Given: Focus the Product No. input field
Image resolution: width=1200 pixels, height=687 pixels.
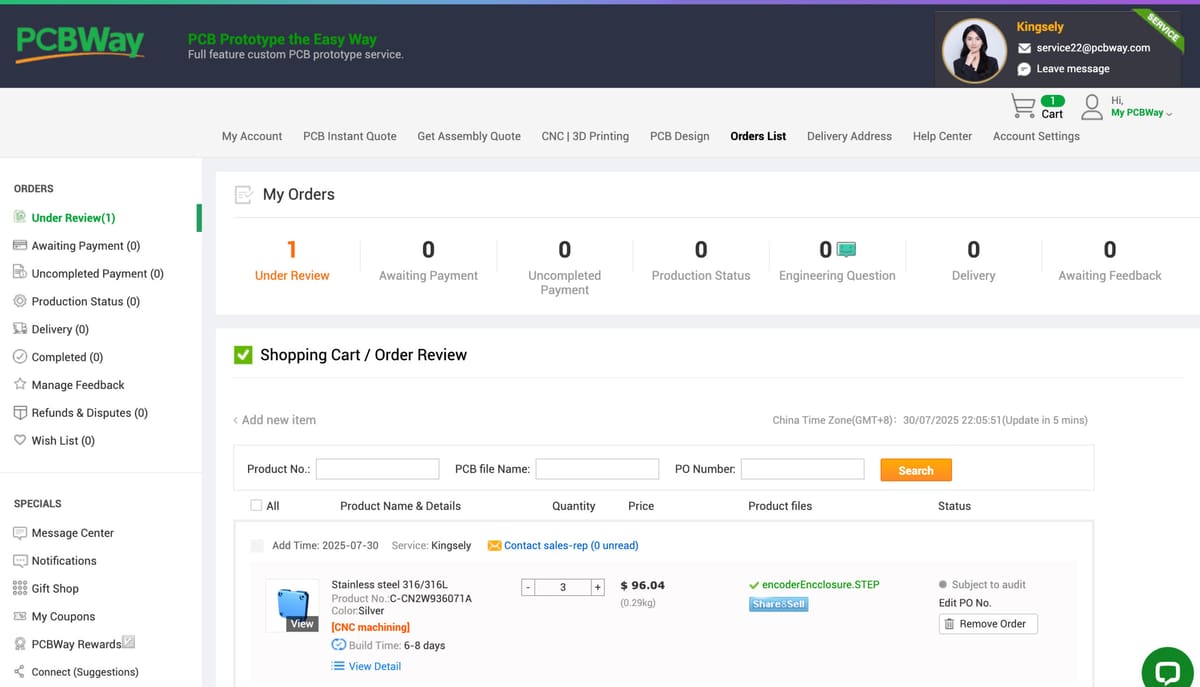Looking at the screenshot, I should pos(378,469).
